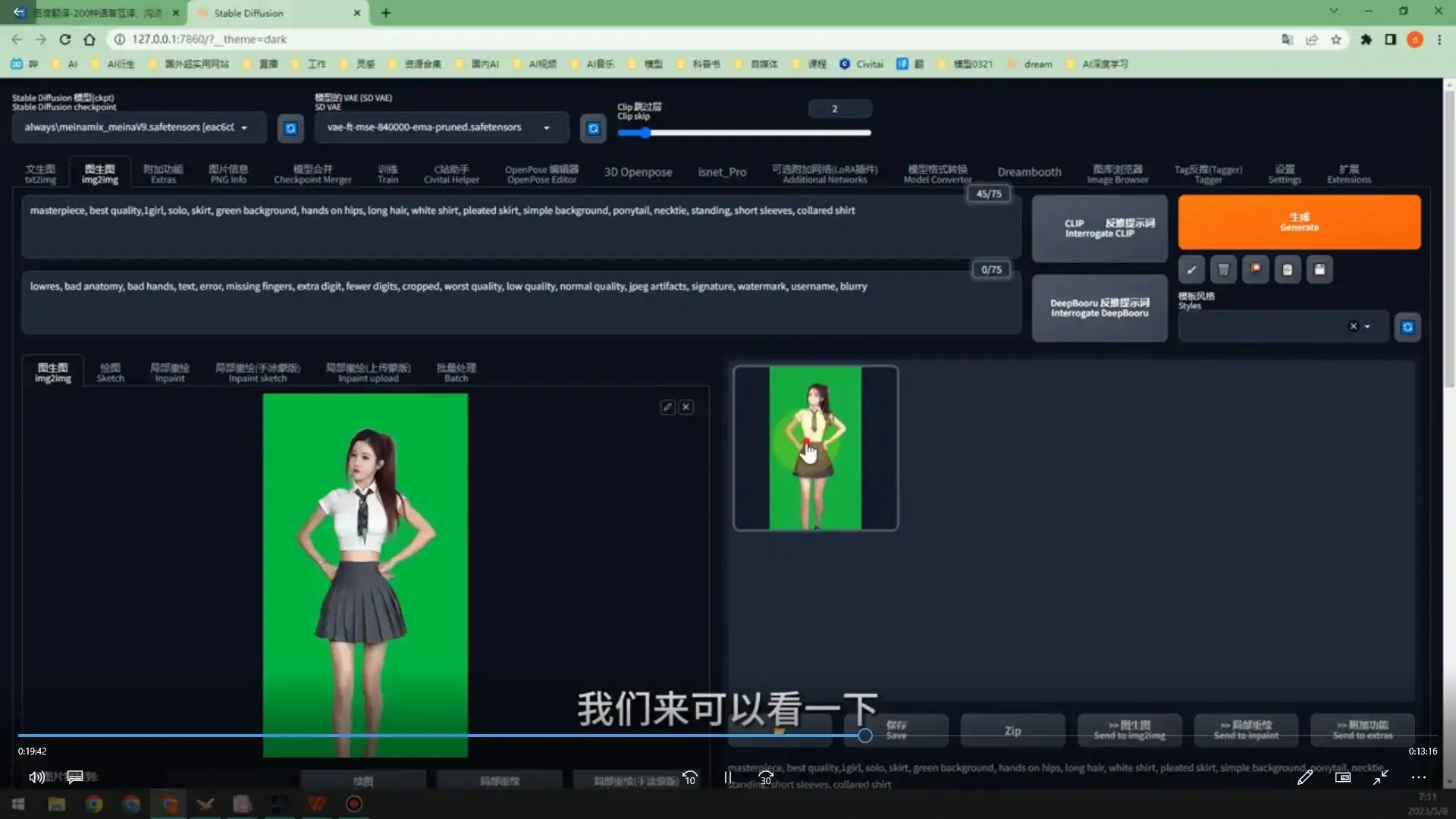Refresh the Stable Diffusion checkpoint list
The height and width of the screenshot is (819, 1456).
tap(290, 128)
